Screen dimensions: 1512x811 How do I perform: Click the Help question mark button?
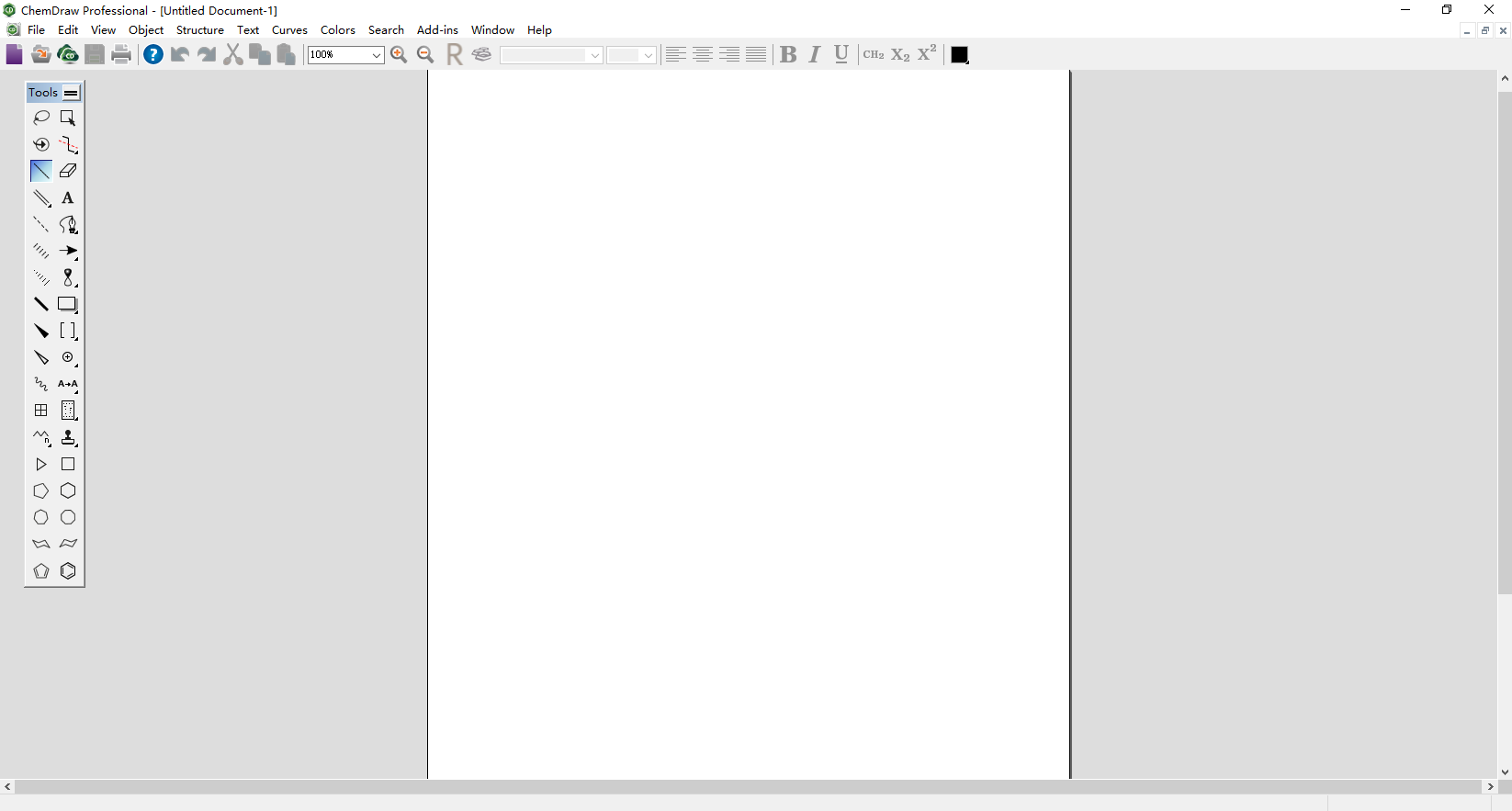(153, 55)
